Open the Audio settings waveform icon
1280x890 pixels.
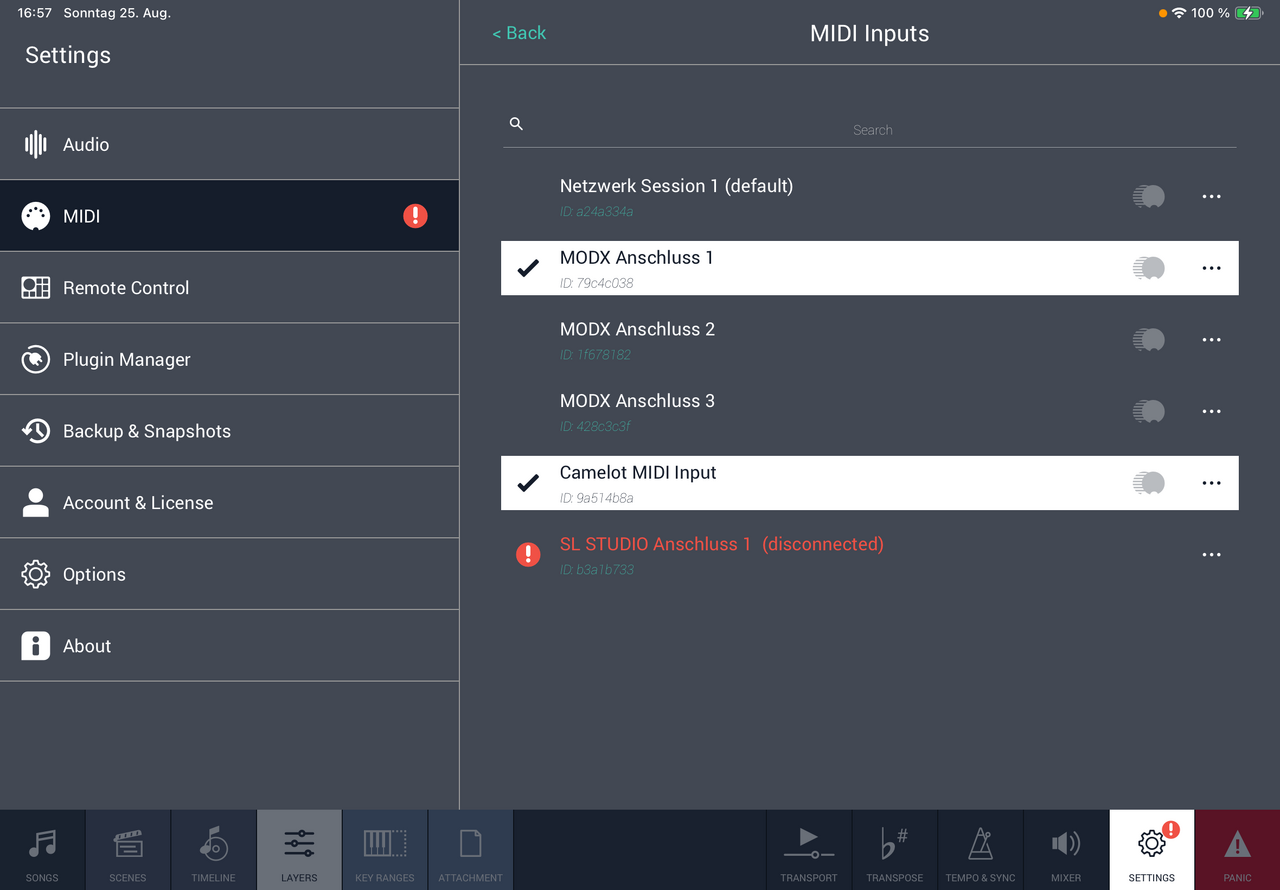pos(36,144)
